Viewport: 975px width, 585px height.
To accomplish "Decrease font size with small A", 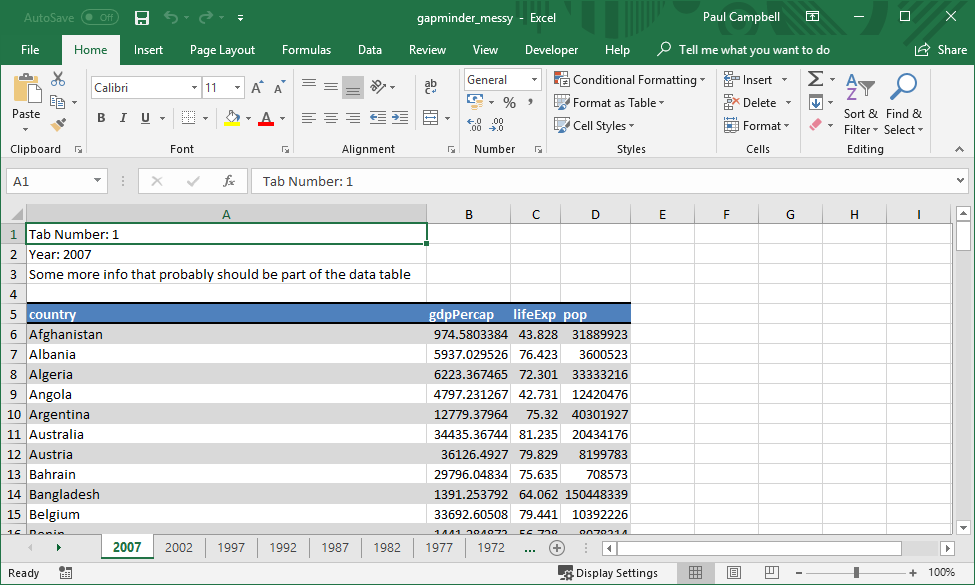I will click(280, 88).
